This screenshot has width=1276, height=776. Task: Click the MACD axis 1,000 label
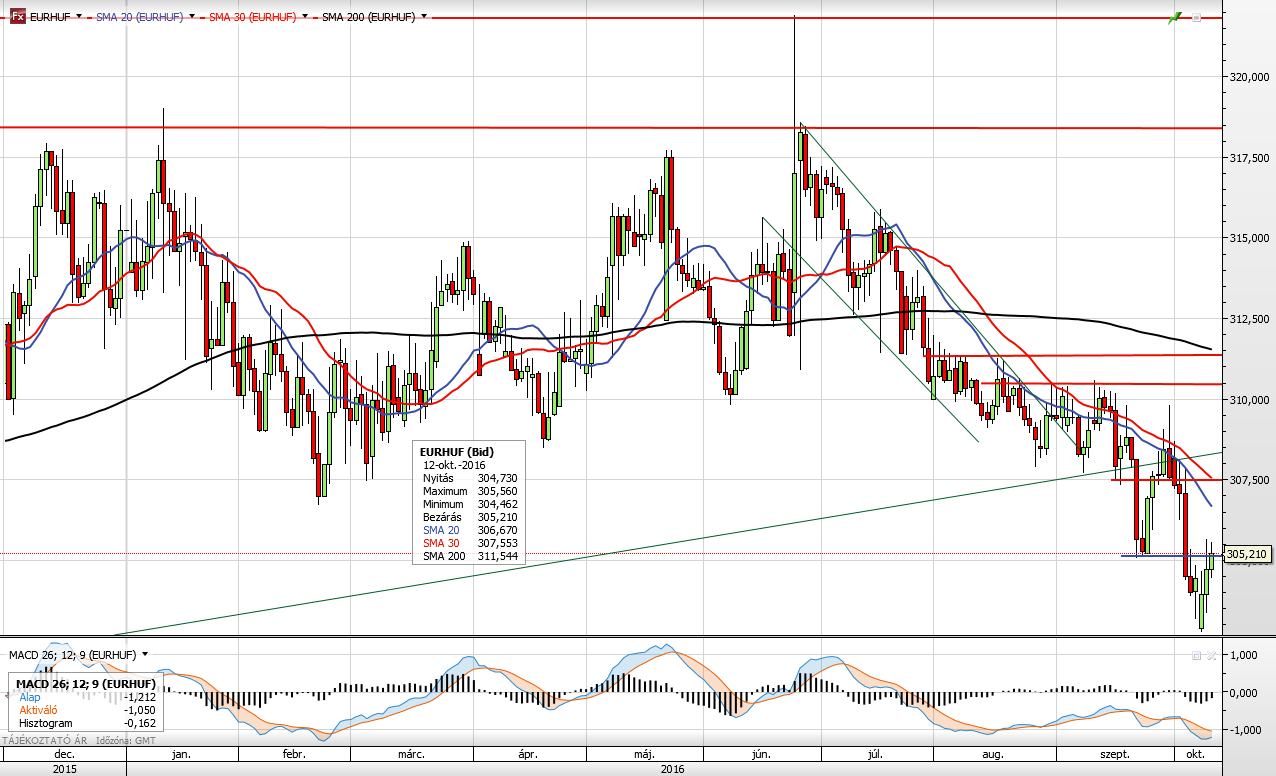(x=1243, y=655)
